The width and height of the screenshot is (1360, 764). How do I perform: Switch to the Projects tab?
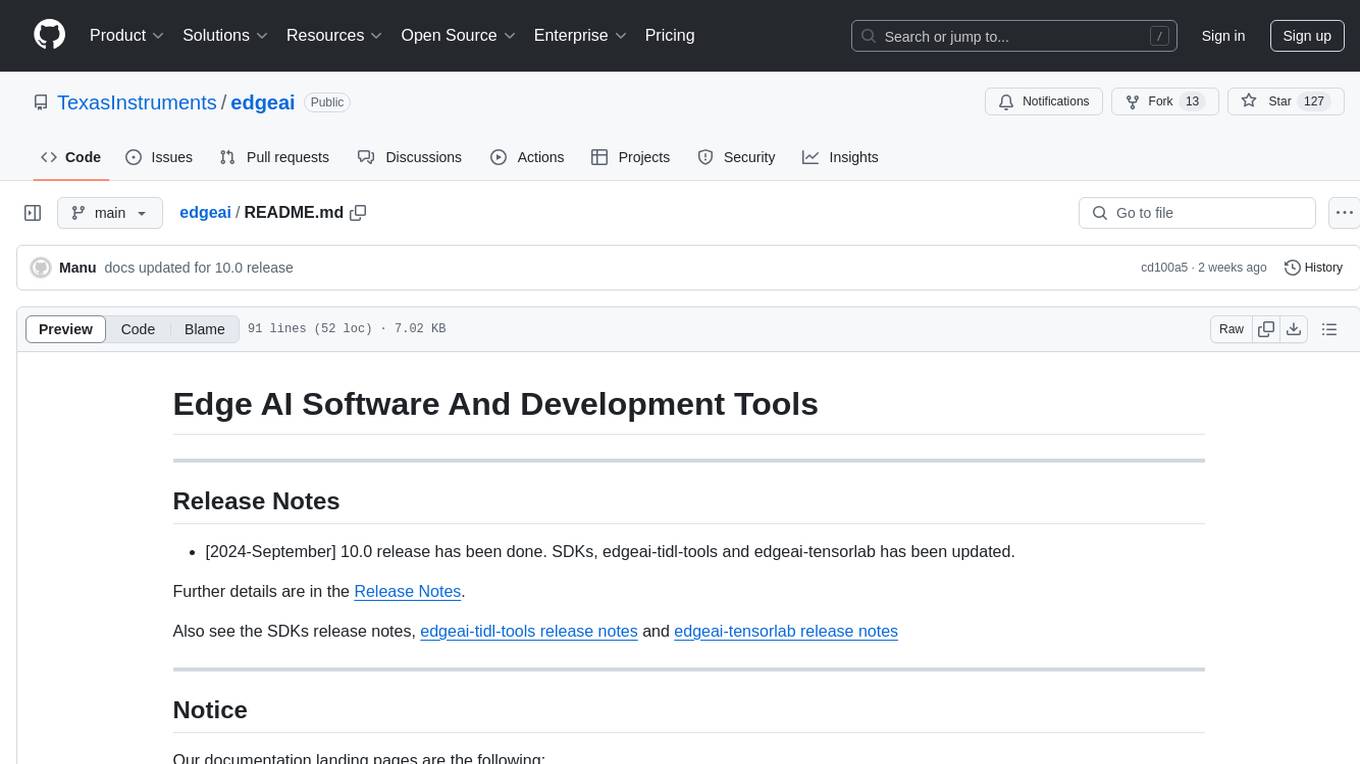[630, 157]
